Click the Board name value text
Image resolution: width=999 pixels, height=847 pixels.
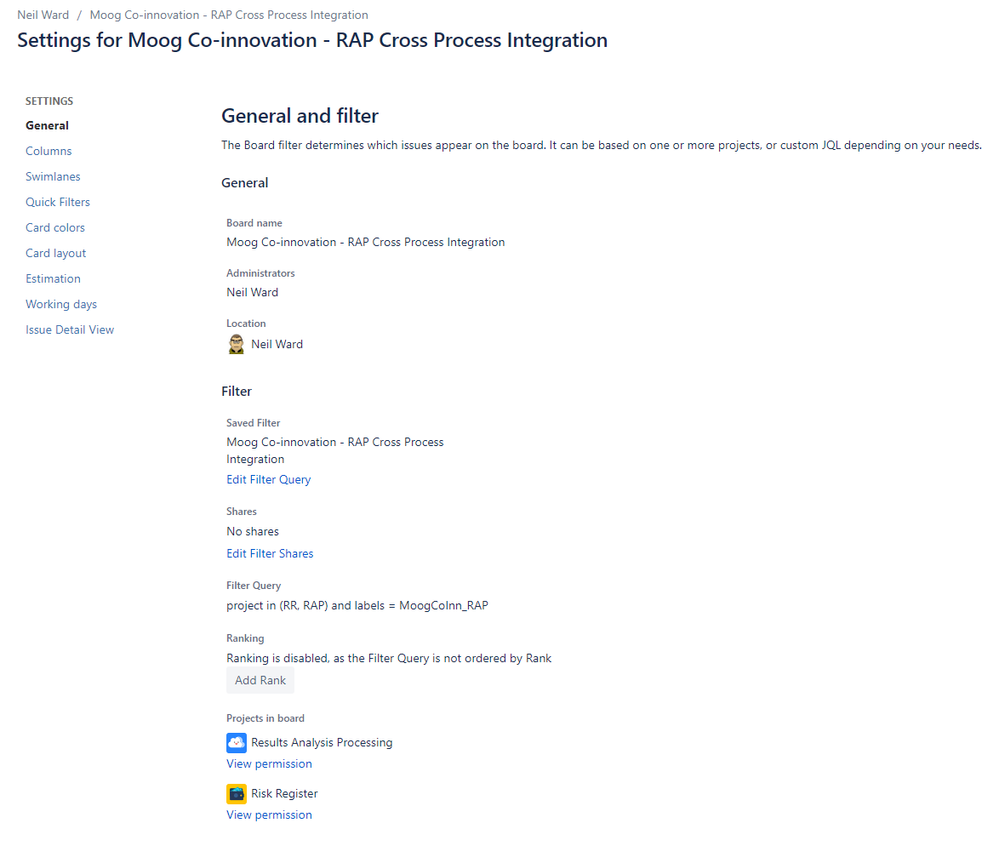[366, 242]
